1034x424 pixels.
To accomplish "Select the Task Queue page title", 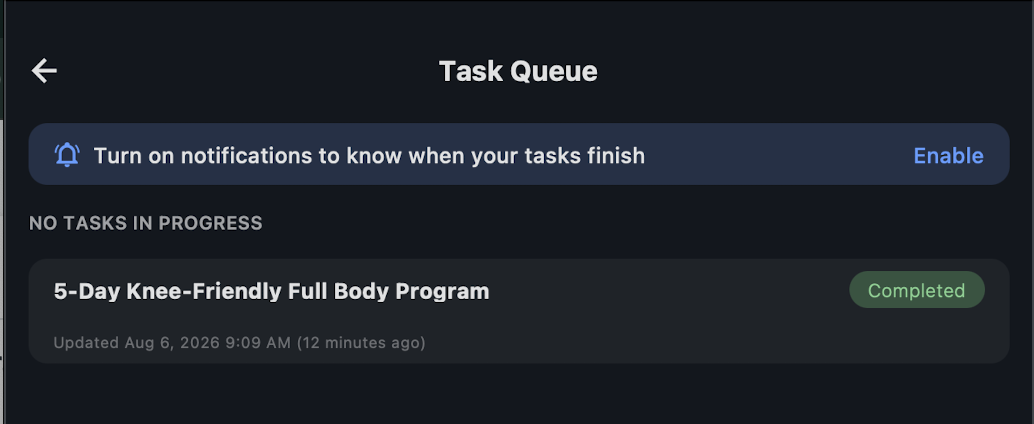I will pos(518,71).
